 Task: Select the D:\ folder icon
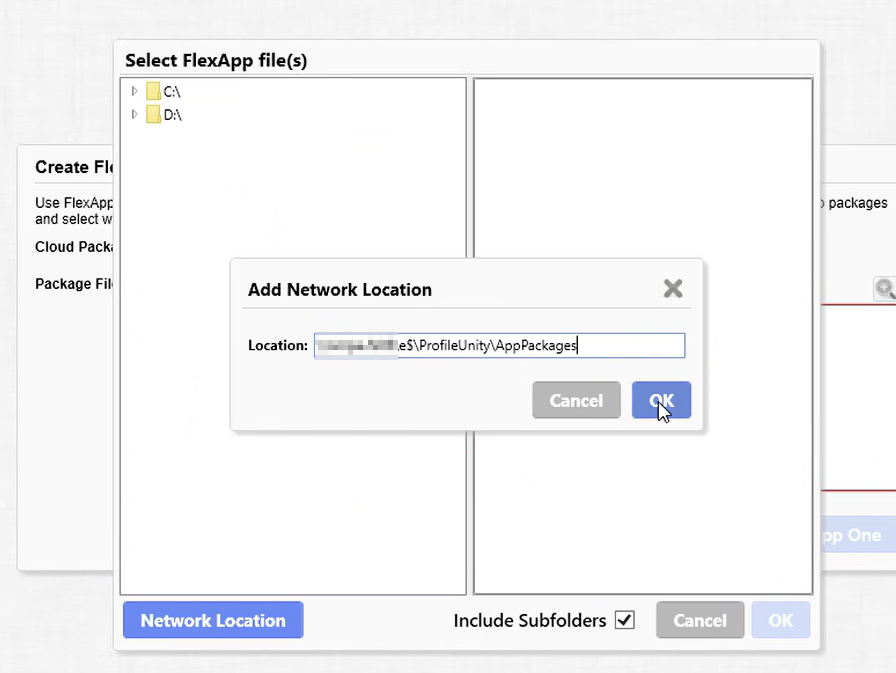click(153, 114)
